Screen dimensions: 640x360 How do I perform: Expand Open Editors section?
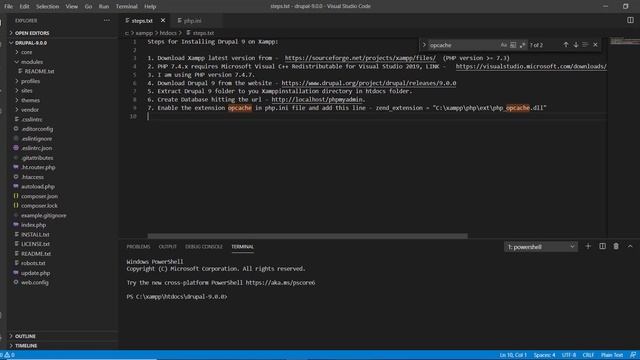pyautogui.click(x=32, y=33)
